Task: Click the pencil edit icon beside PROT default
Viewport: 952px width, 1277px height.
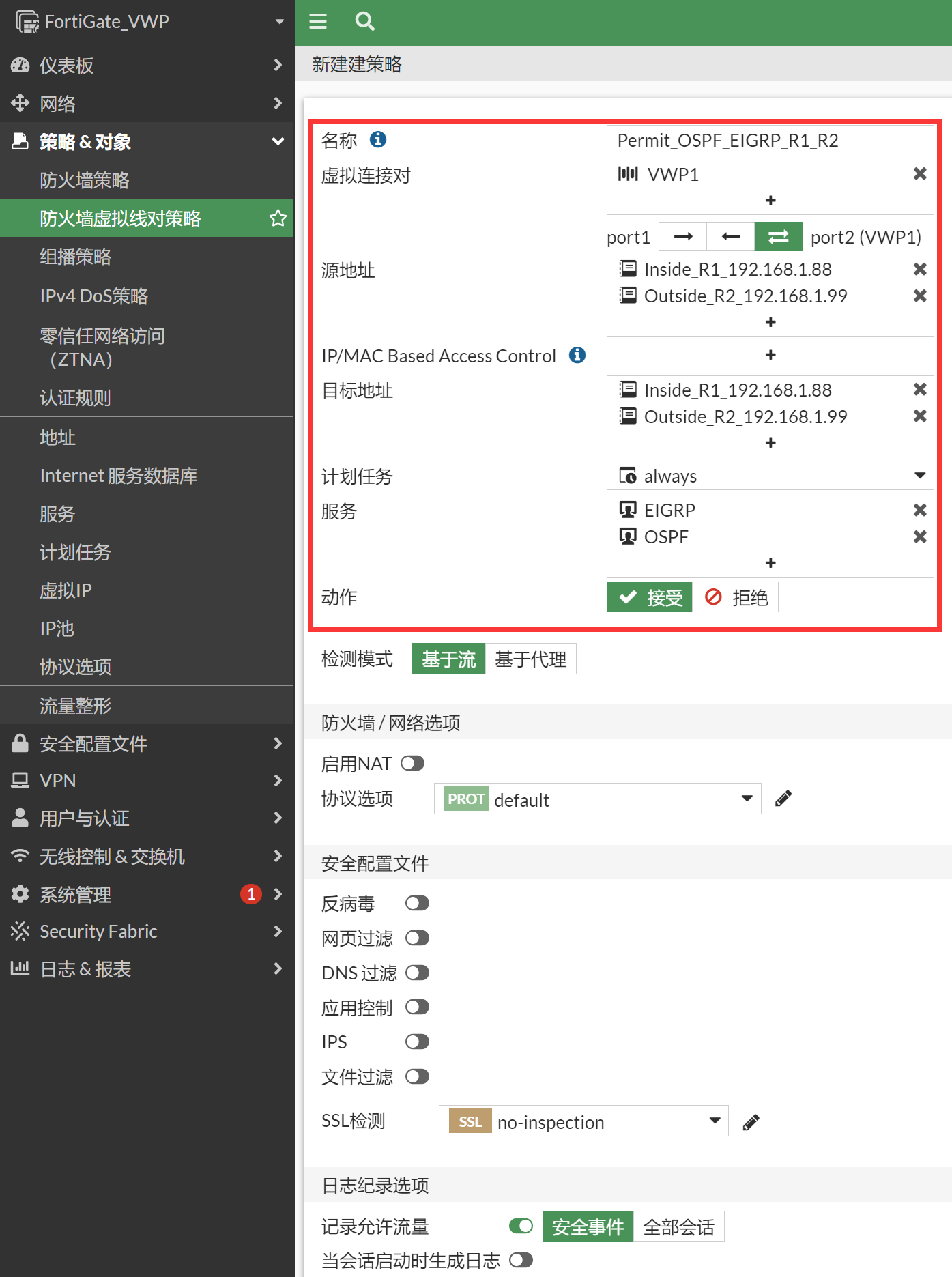Action: coord(783,799)
